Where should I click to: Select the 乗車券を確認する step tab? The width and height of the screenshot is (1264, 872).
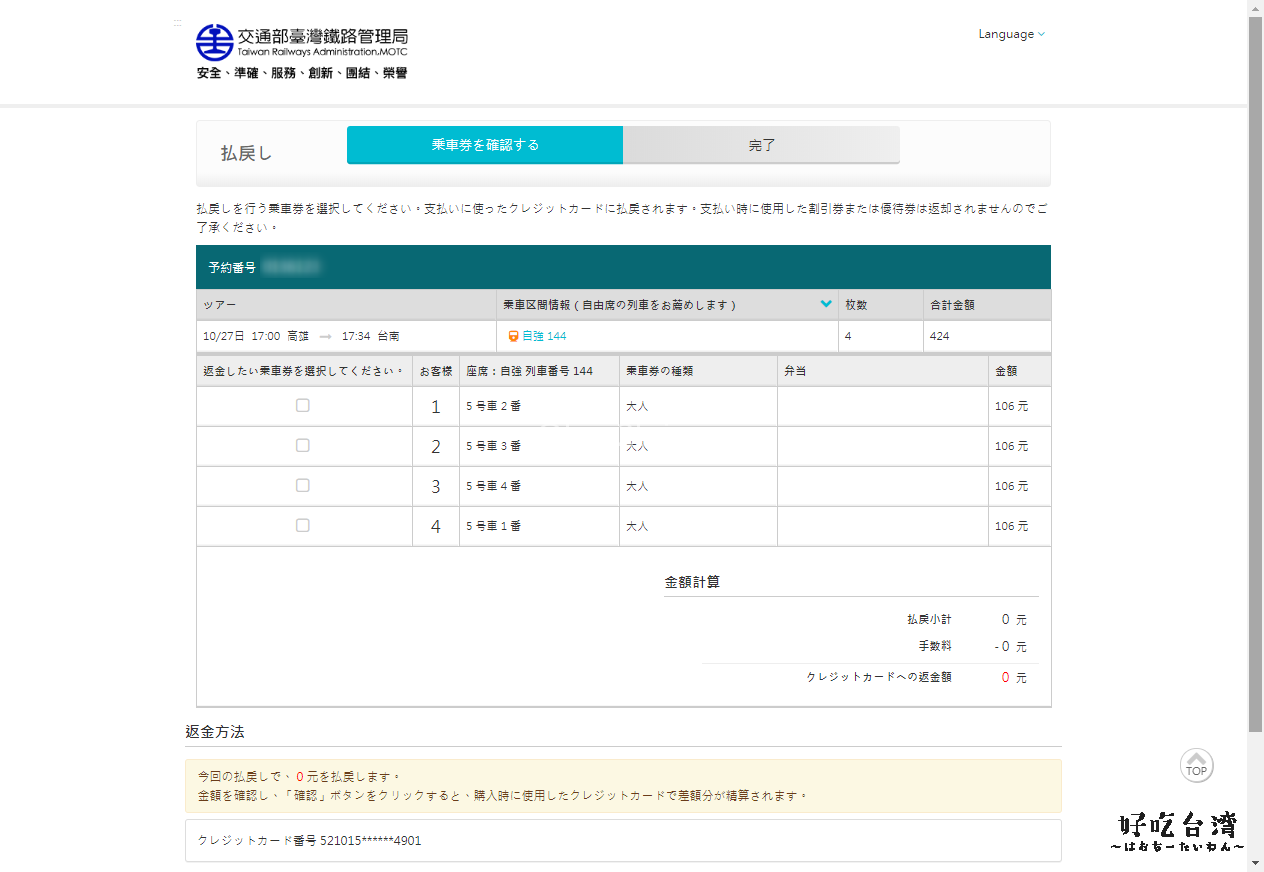pos(485,145)
